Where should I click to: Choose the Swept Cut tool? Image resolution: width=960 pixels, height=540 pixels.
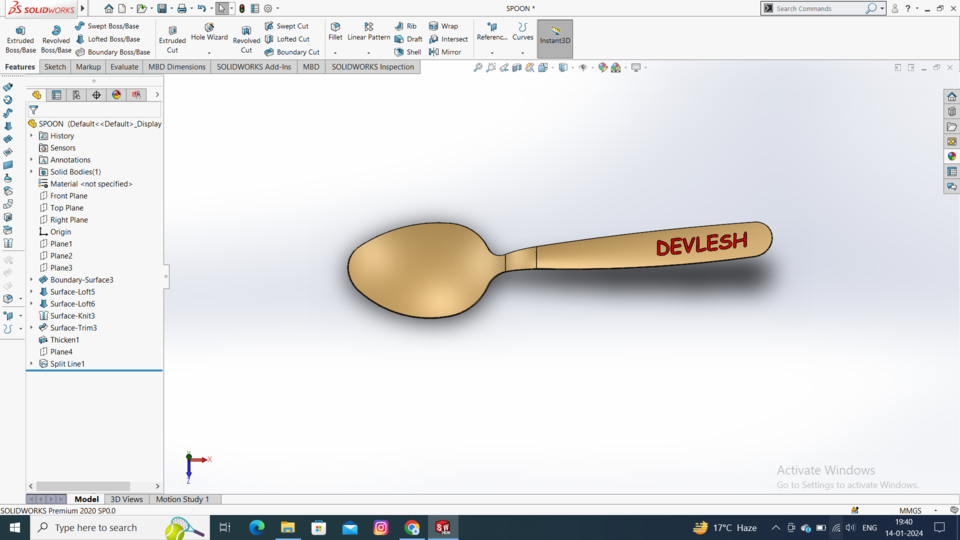tap(287, 26)
